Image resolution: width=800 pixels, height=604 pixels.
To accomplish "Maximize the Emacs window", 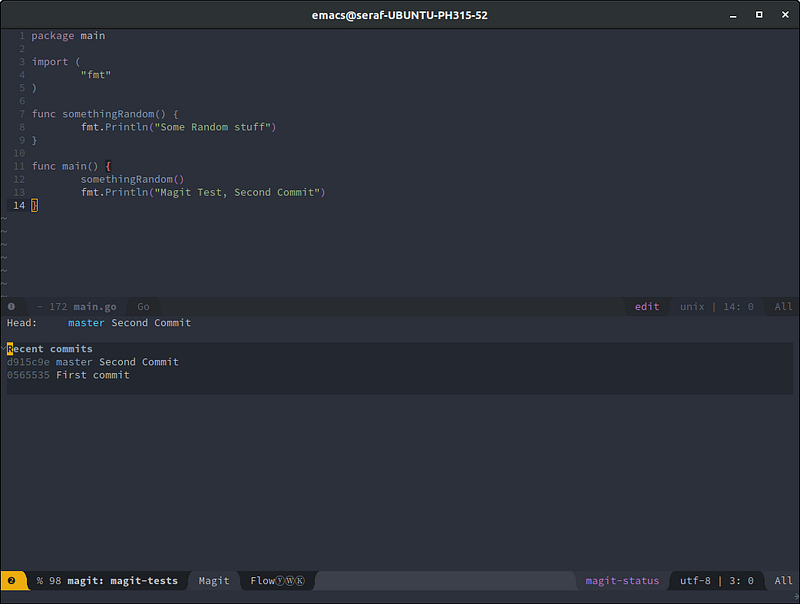I will point(758,15).
